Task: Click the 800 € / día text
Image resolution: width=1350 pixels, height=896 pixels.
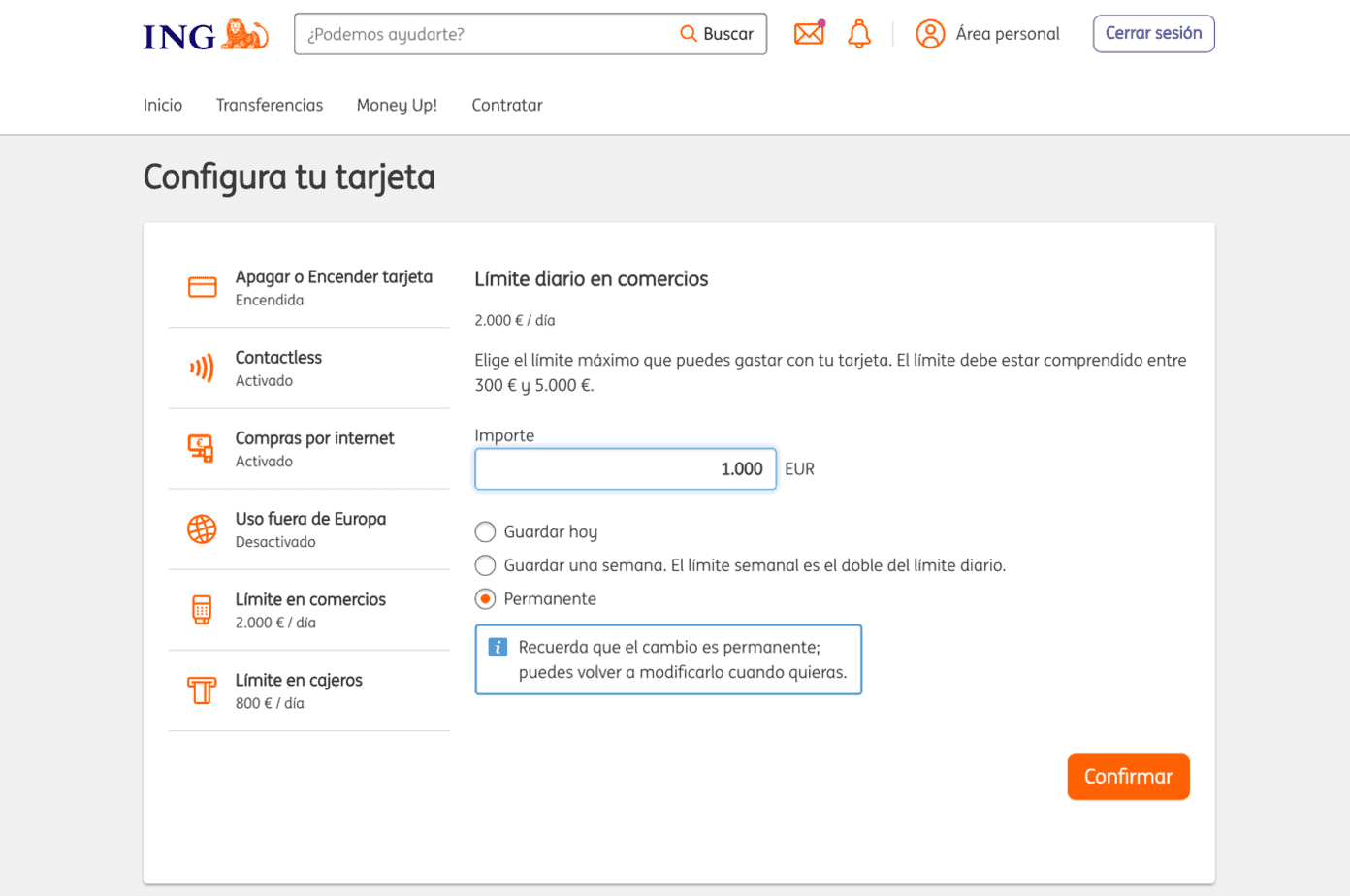Action: (270, 703)
